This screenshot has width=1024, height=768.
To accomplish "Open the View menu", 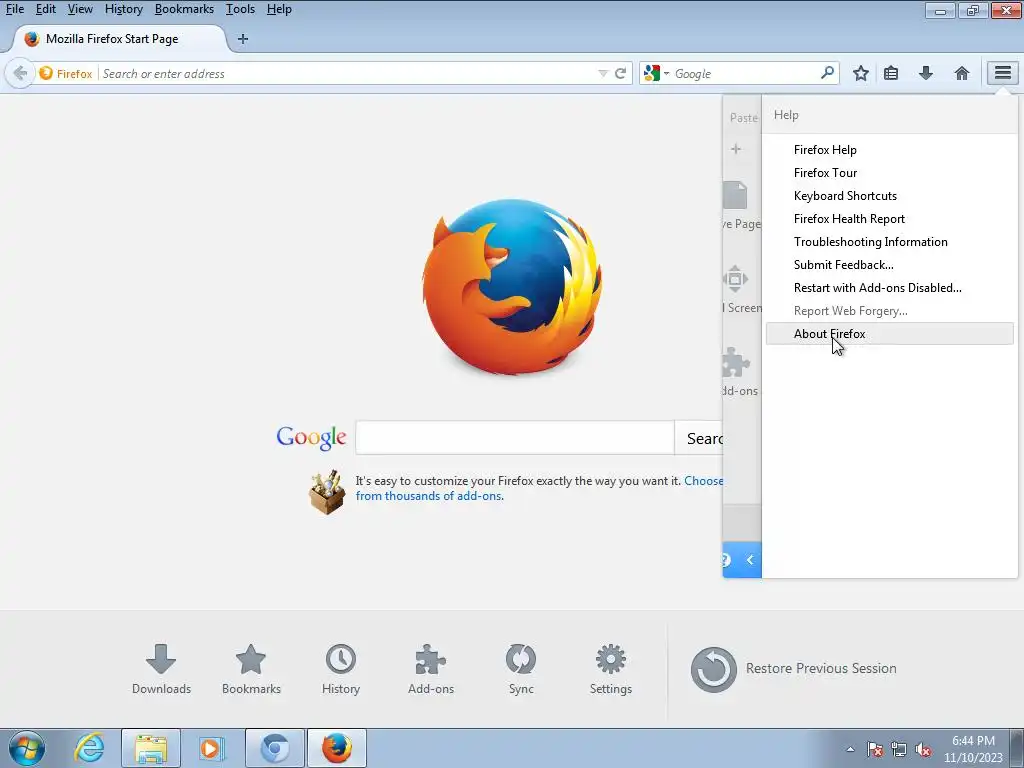I will (x=80, y=9).
